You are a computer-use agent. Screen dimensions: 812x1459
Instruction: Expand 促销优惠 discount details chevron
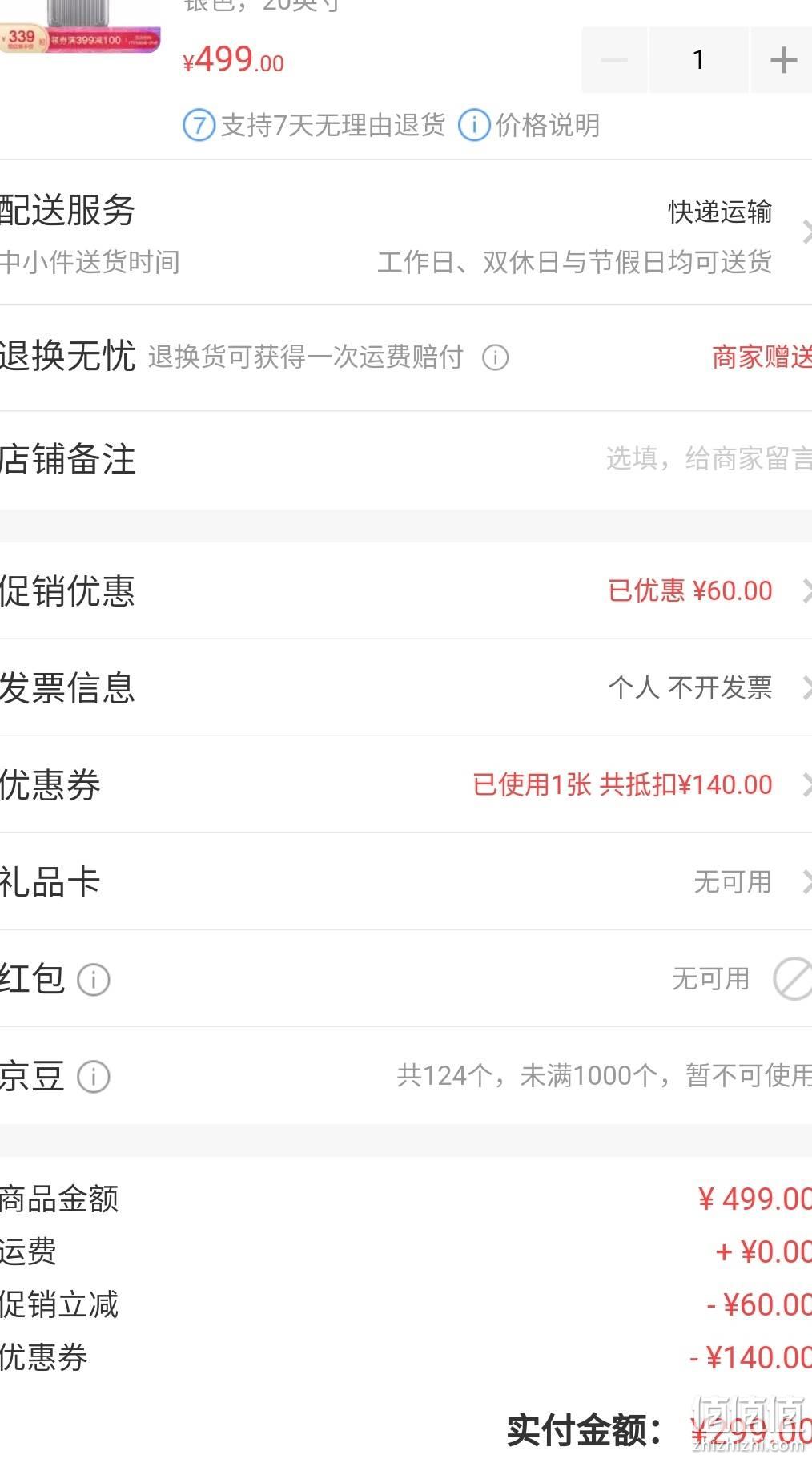806,591
